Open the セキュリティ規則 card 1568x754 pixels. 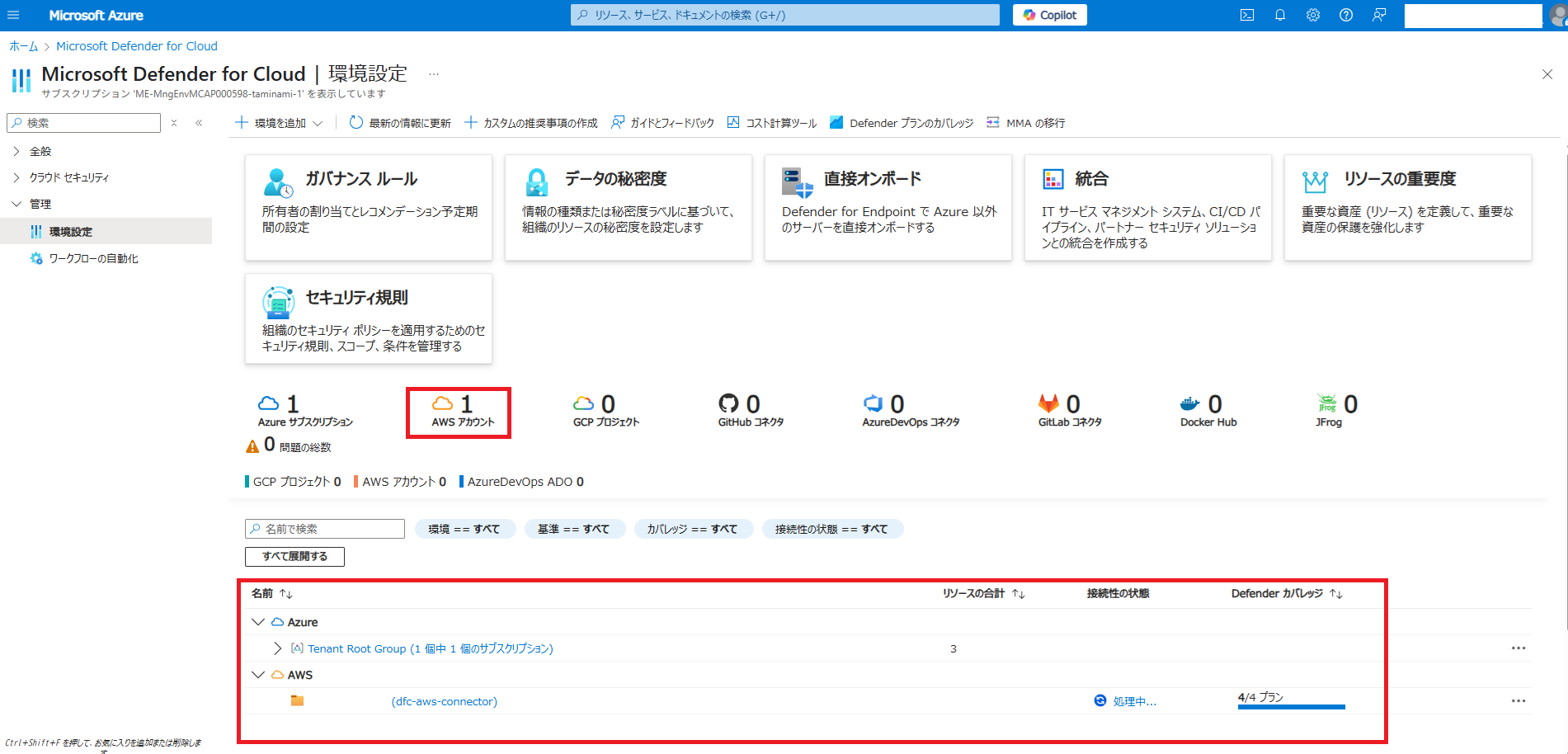369,318
